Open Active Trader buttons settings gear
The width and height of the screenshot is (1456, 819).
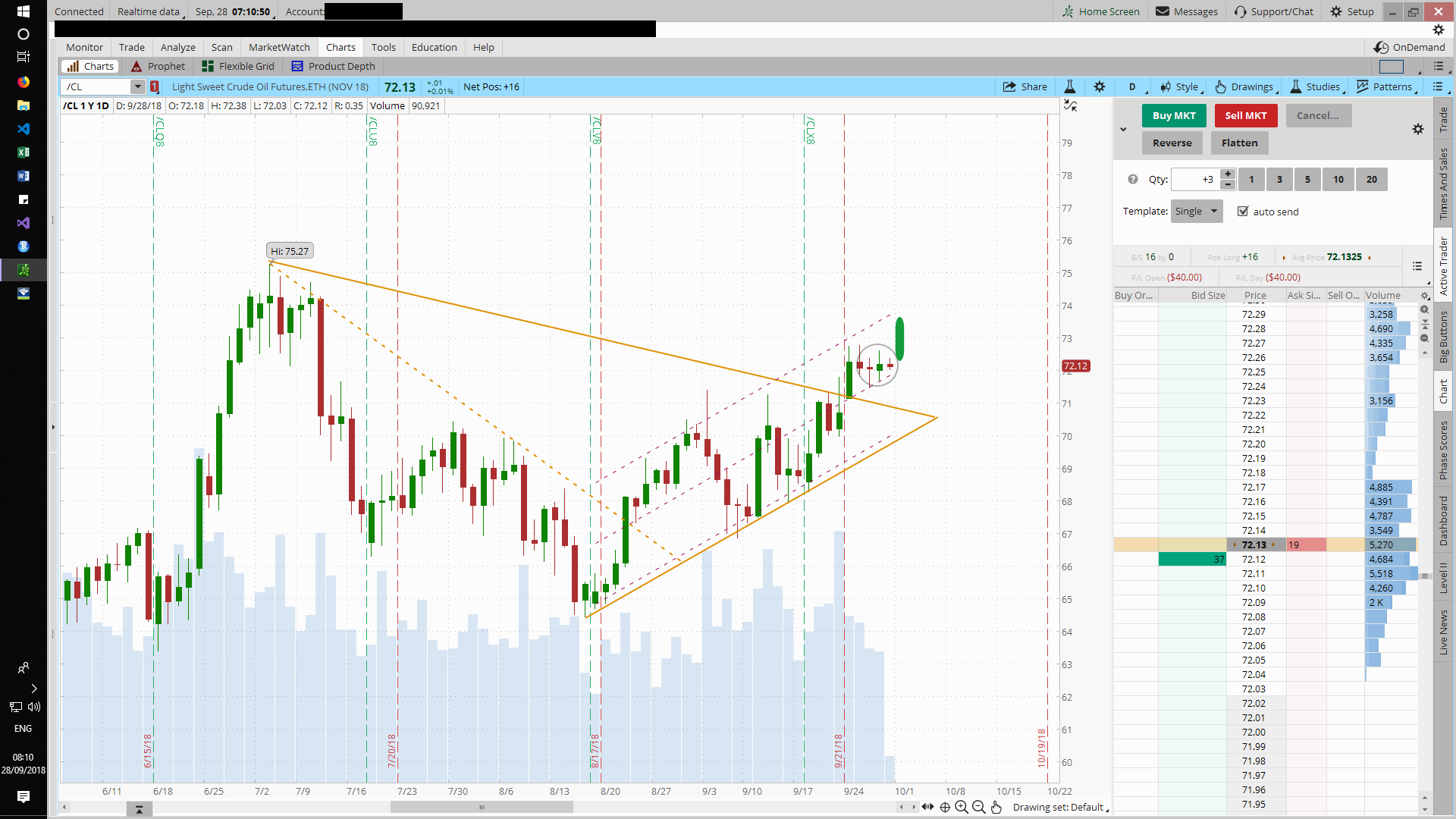1418,129
